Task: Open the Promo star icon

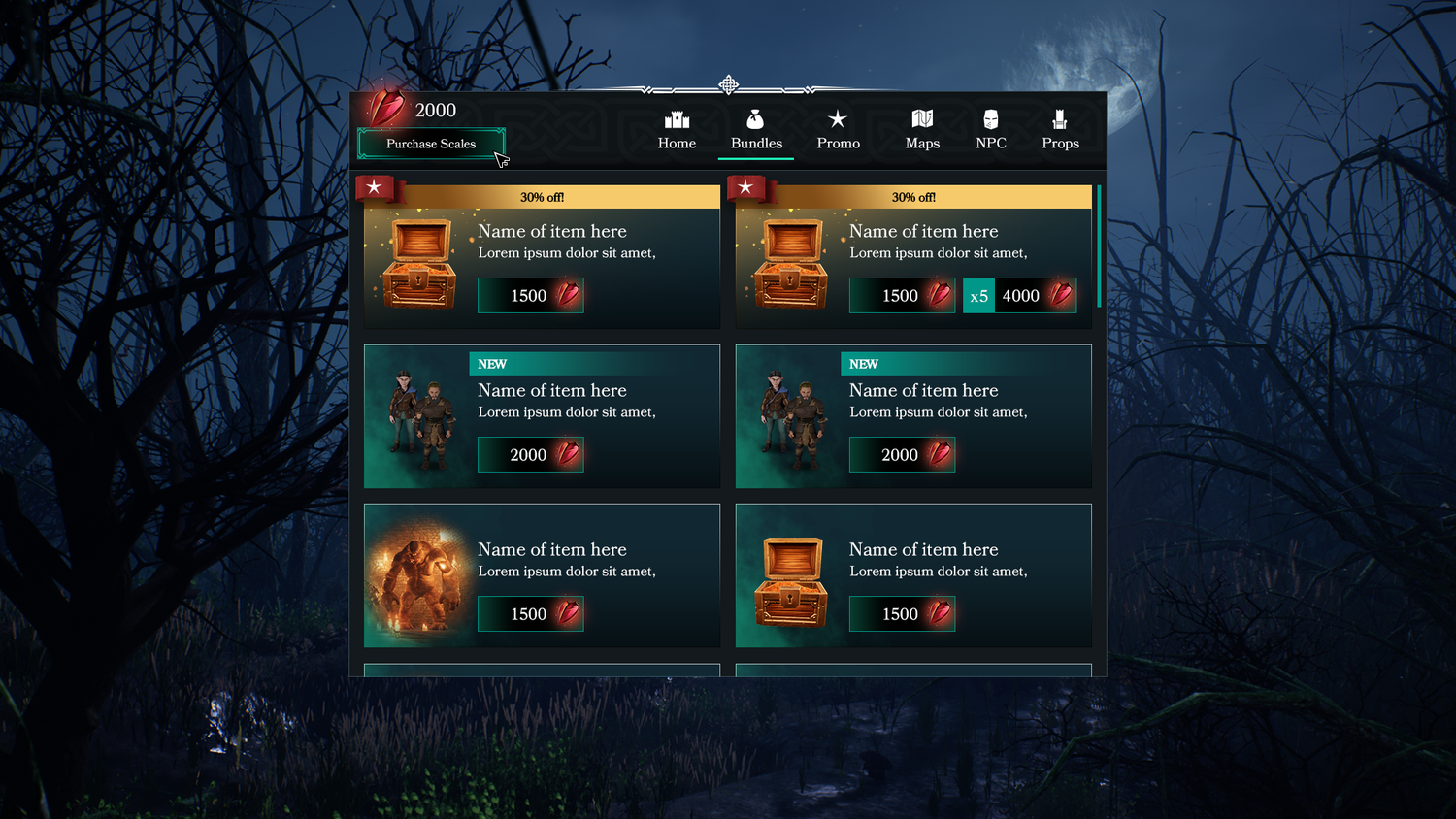Action: tap(838, 119)
